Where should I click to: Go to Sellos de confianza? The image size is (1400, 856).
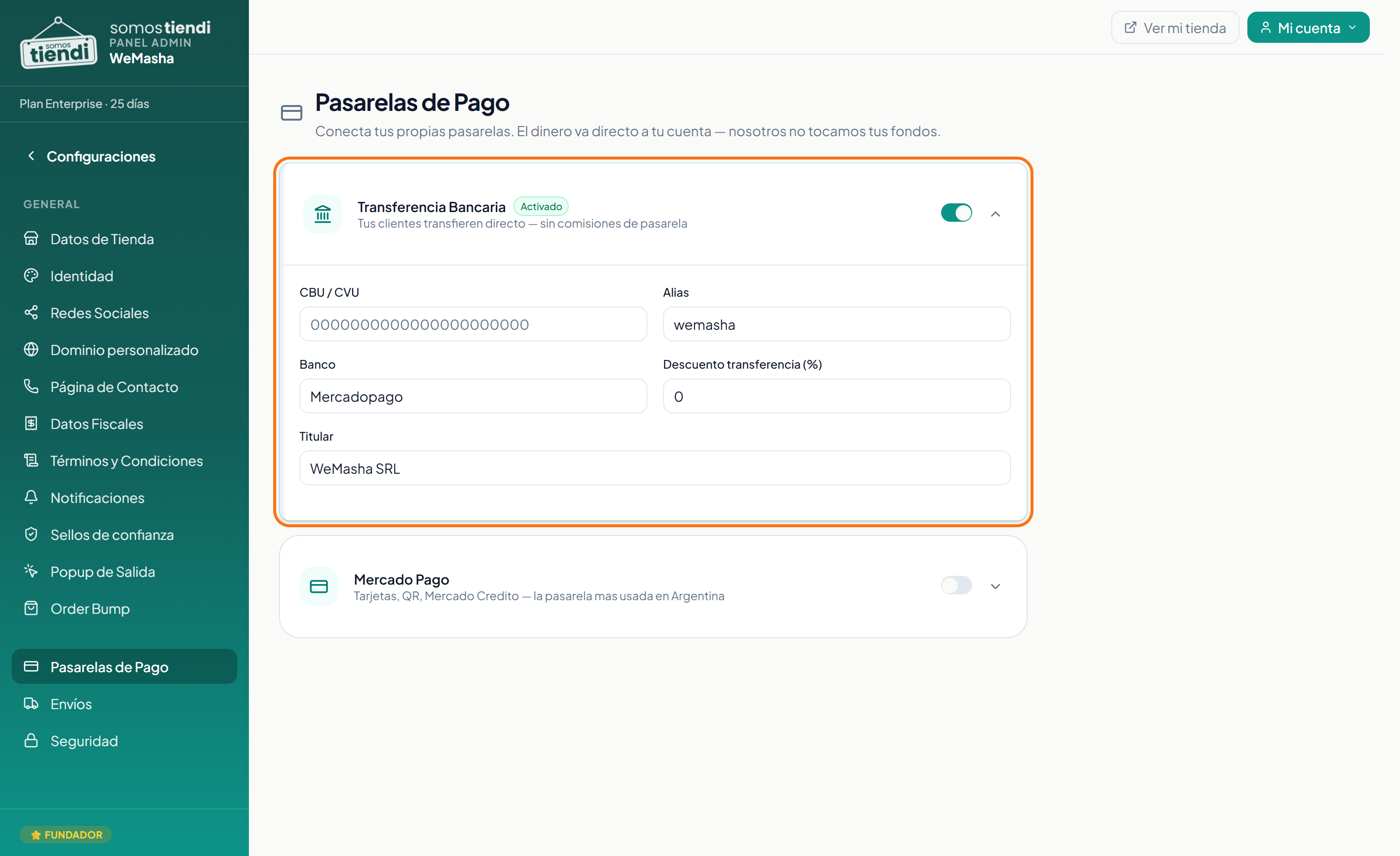click(x=124, y=535)
